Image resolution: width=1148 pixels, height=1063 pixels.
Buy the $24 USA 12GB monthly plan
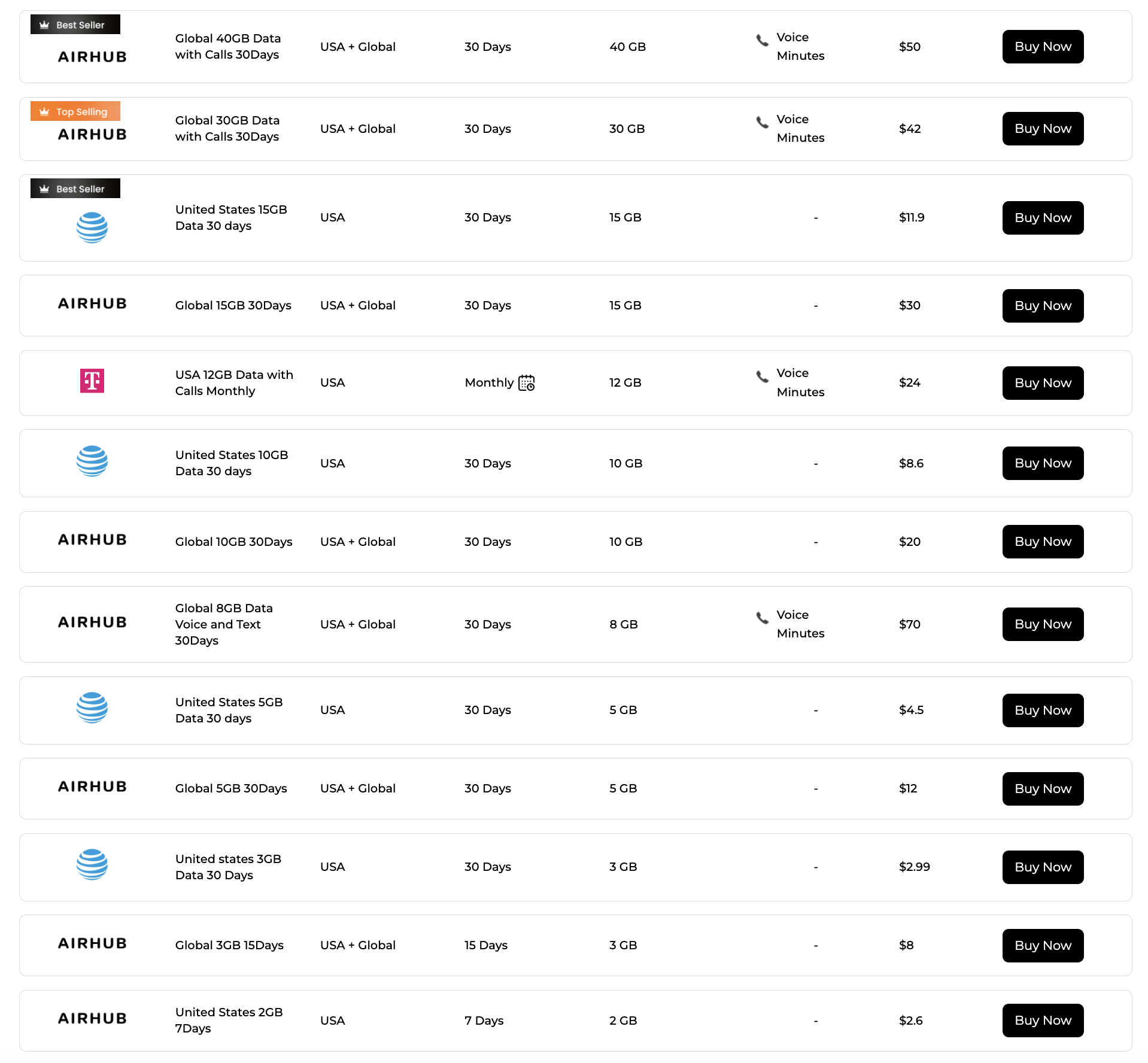[1043, 383]
